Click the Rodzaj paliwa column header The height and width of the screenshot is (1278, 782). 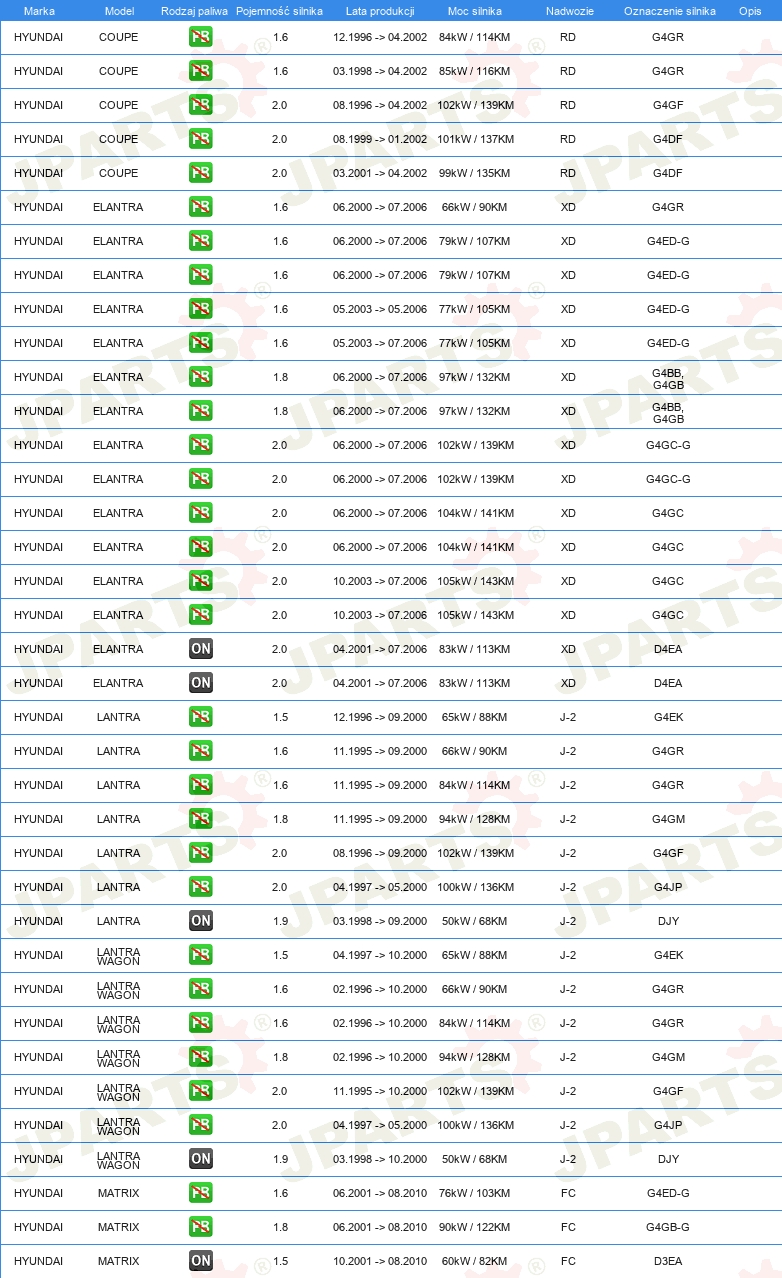pos(194,11)
